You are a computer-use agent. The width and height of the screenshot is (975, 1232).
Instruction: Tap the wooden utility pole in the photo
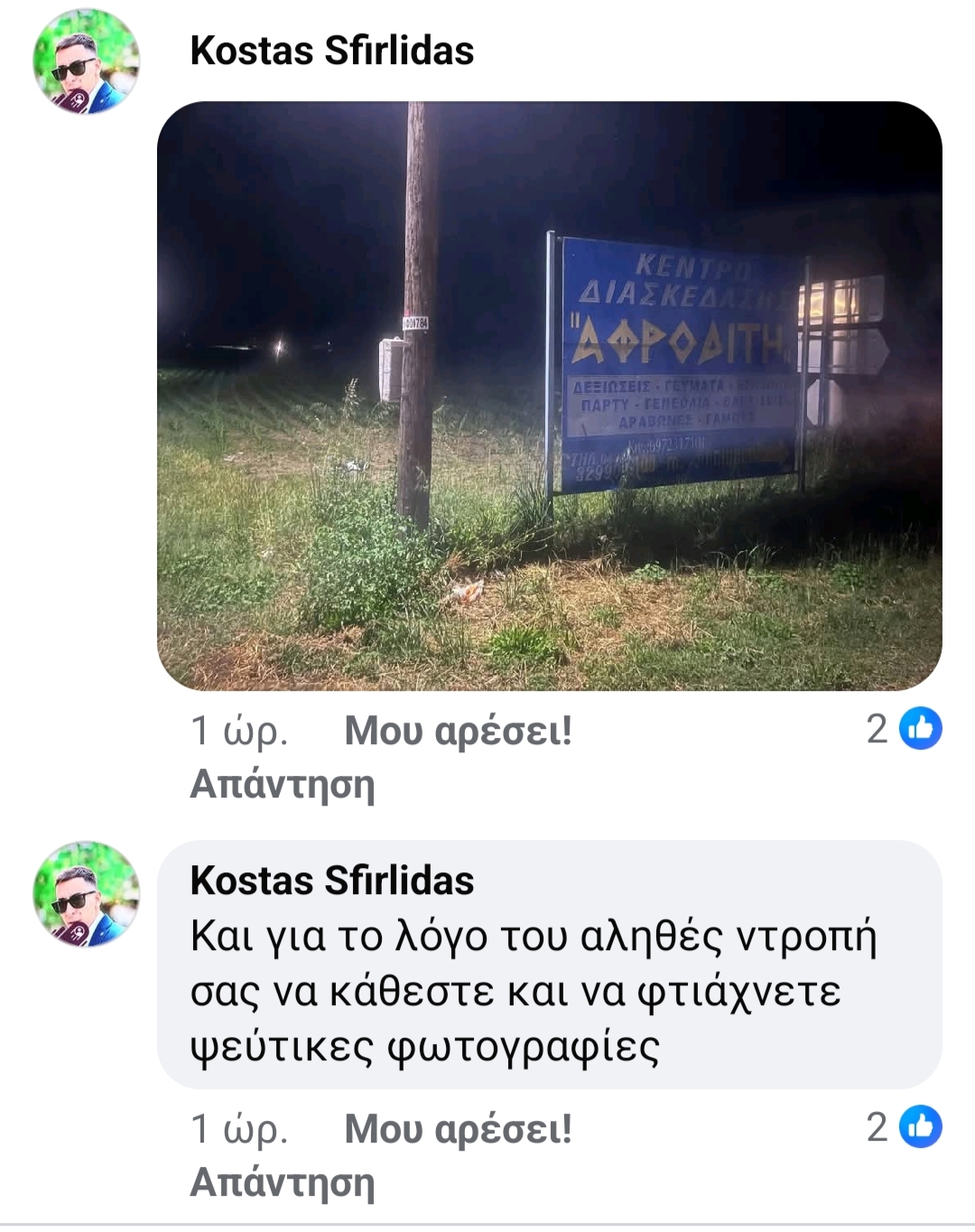(415, 314)
